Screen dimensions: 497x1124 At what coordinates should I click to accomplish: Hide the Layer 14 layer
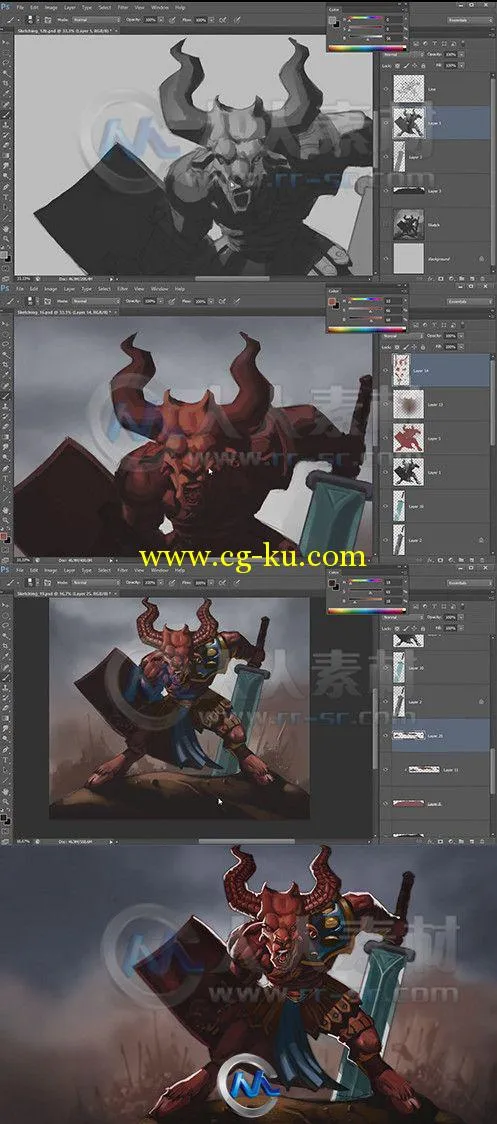click(x=386, y=370)
